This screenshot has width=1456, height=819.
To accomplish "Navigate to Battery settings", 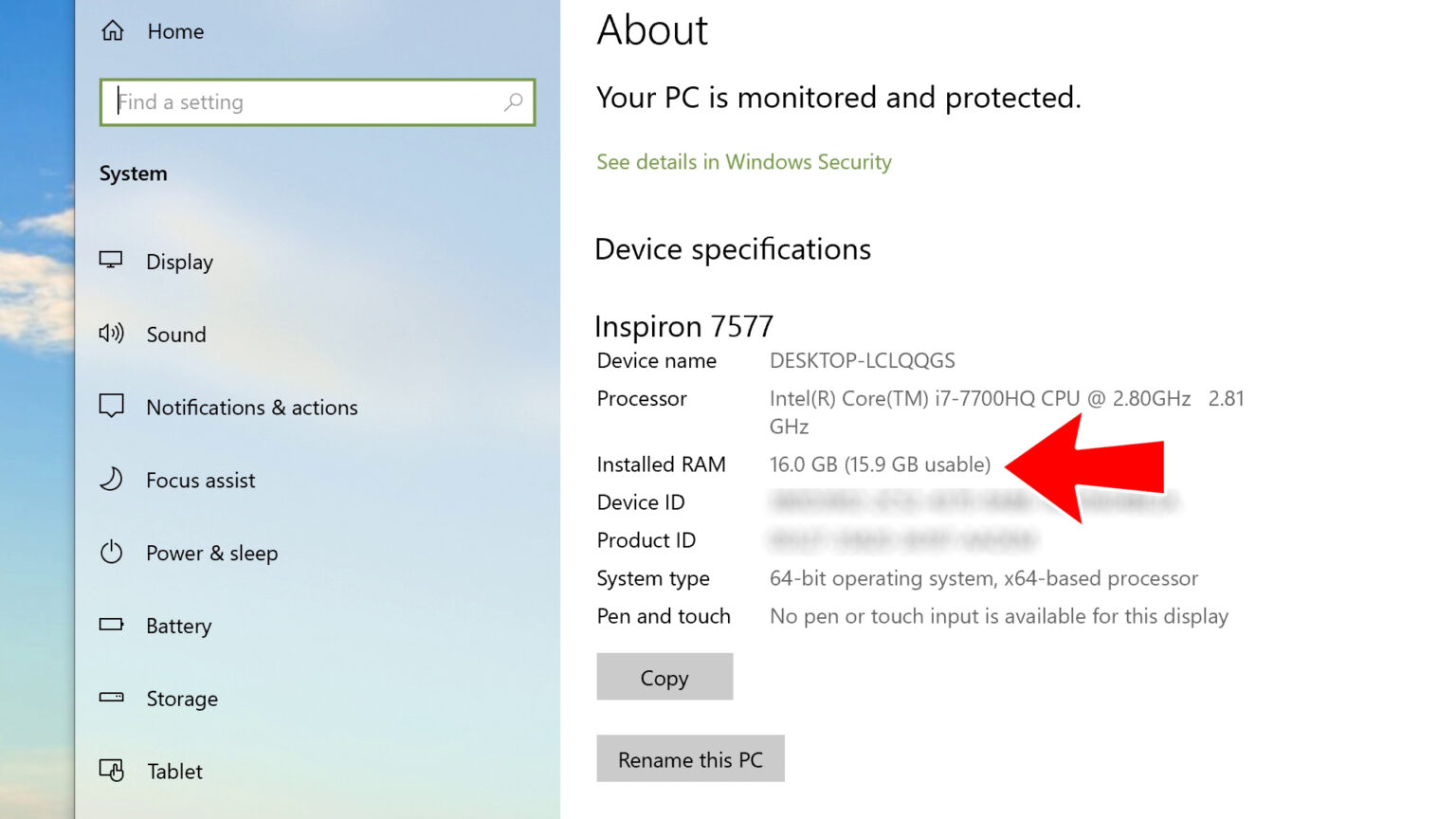I will click(178, 626).
